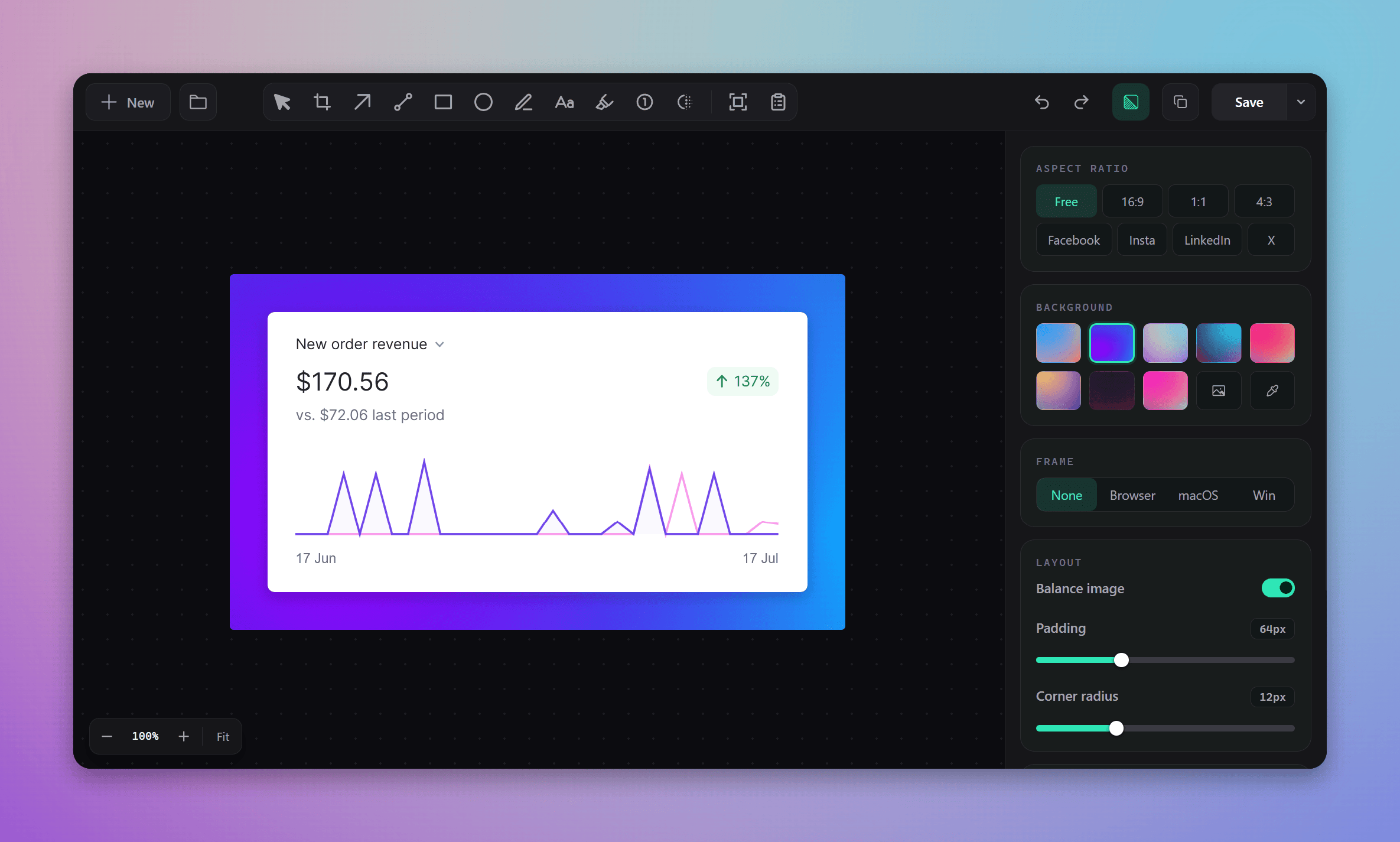The width and height of the screenshot is (1400, 842).
Task: Set frame to Browser
Action: click(1132, 495)
